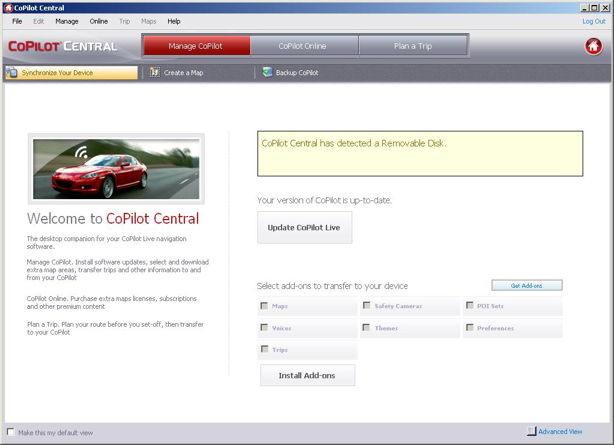Click the Log Out link
Viewport: 614px width, 445px height.
[593, 21]
